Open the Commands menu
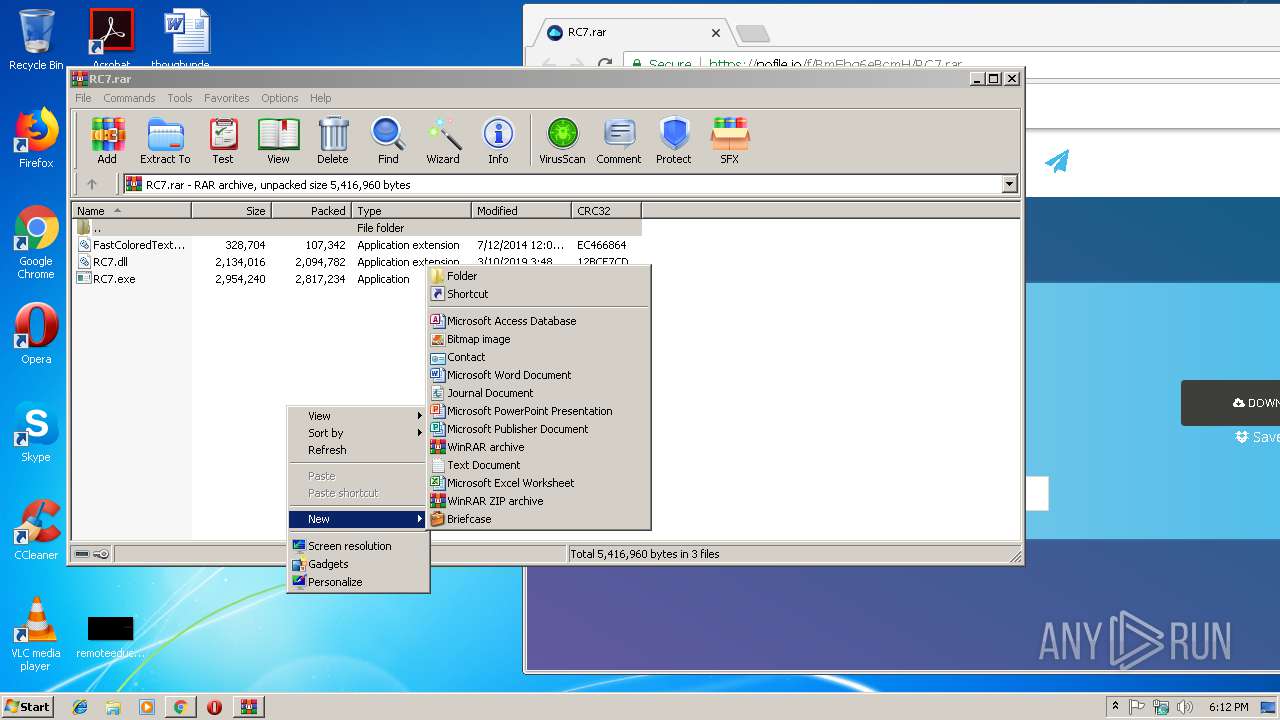 pyautogui.click(x=129, y=98)
